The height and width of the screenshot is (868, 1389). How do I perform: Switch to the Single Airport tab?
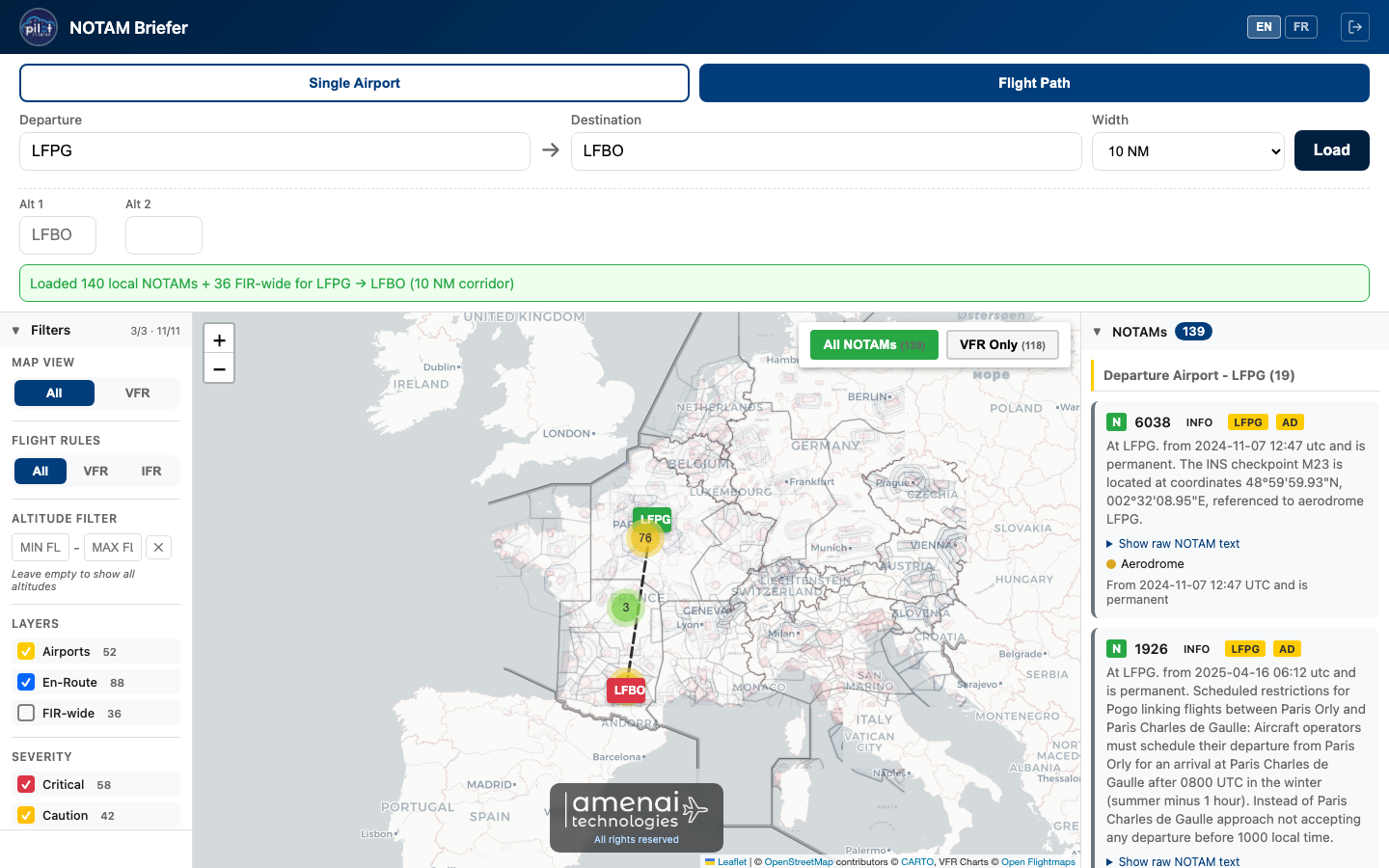354,83
